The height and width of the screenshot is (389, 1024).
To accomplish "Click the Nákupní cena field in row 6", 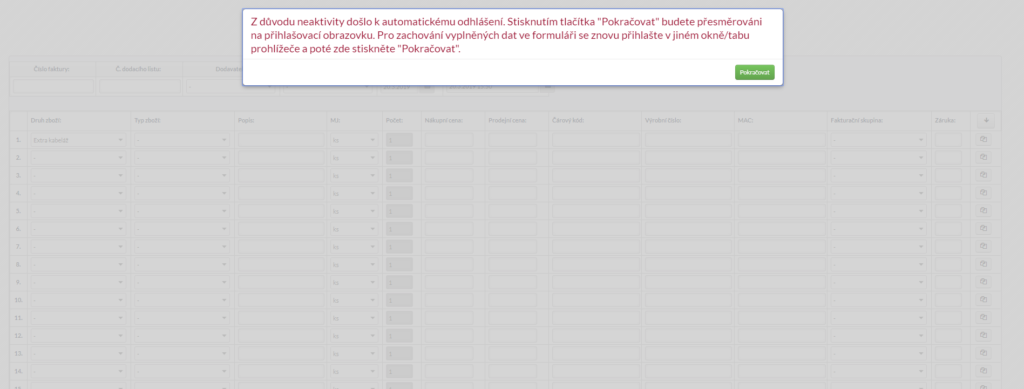I will [x=449, y=228].
